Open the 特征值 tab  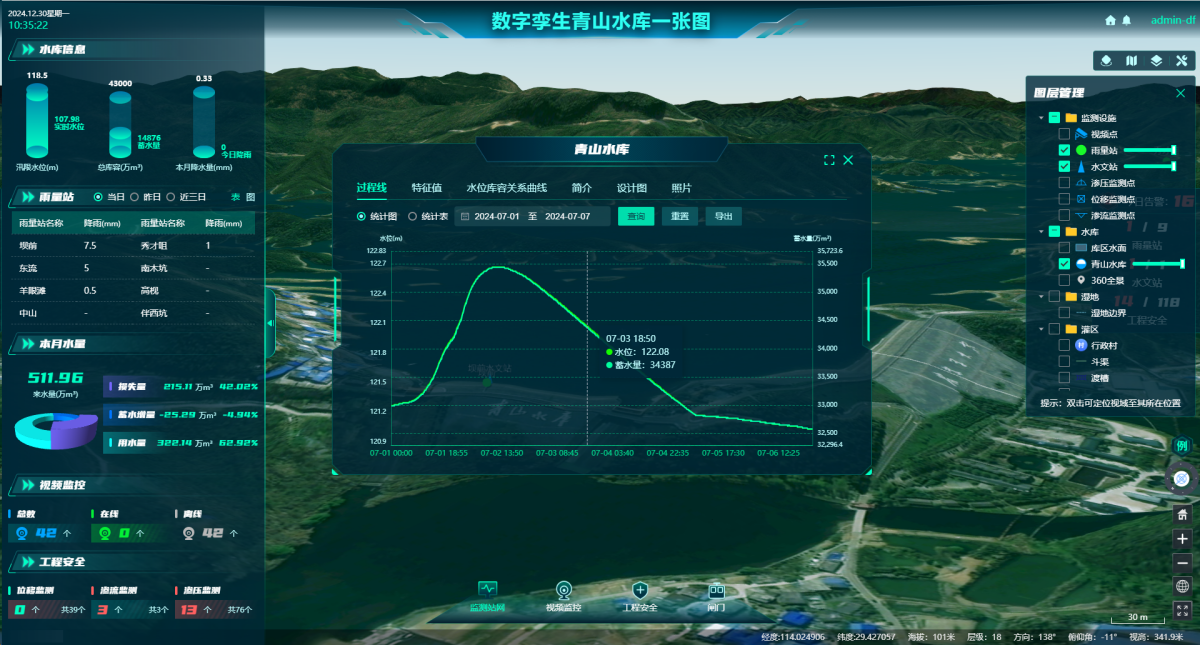tap(426, 188)
